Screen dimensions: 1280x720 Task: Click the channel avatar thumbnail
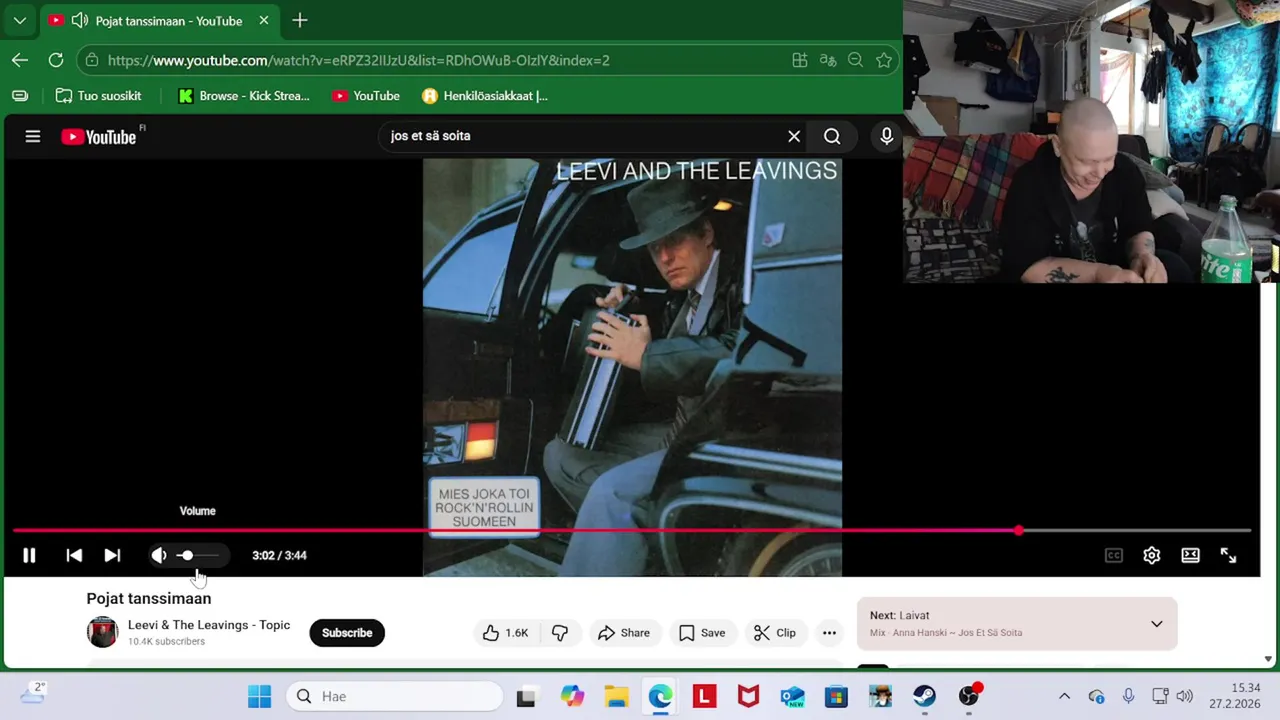click(x=102, y=632)
